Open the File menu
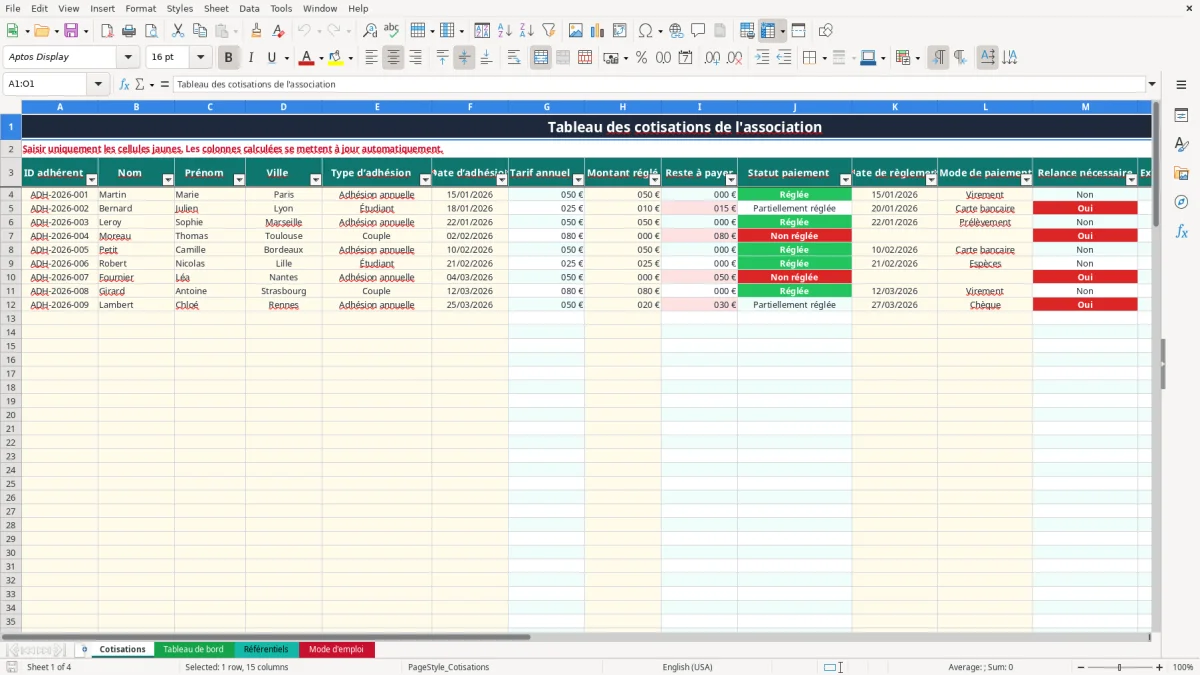This screenshot has height=675, width=1200. (x=13, y=8)
